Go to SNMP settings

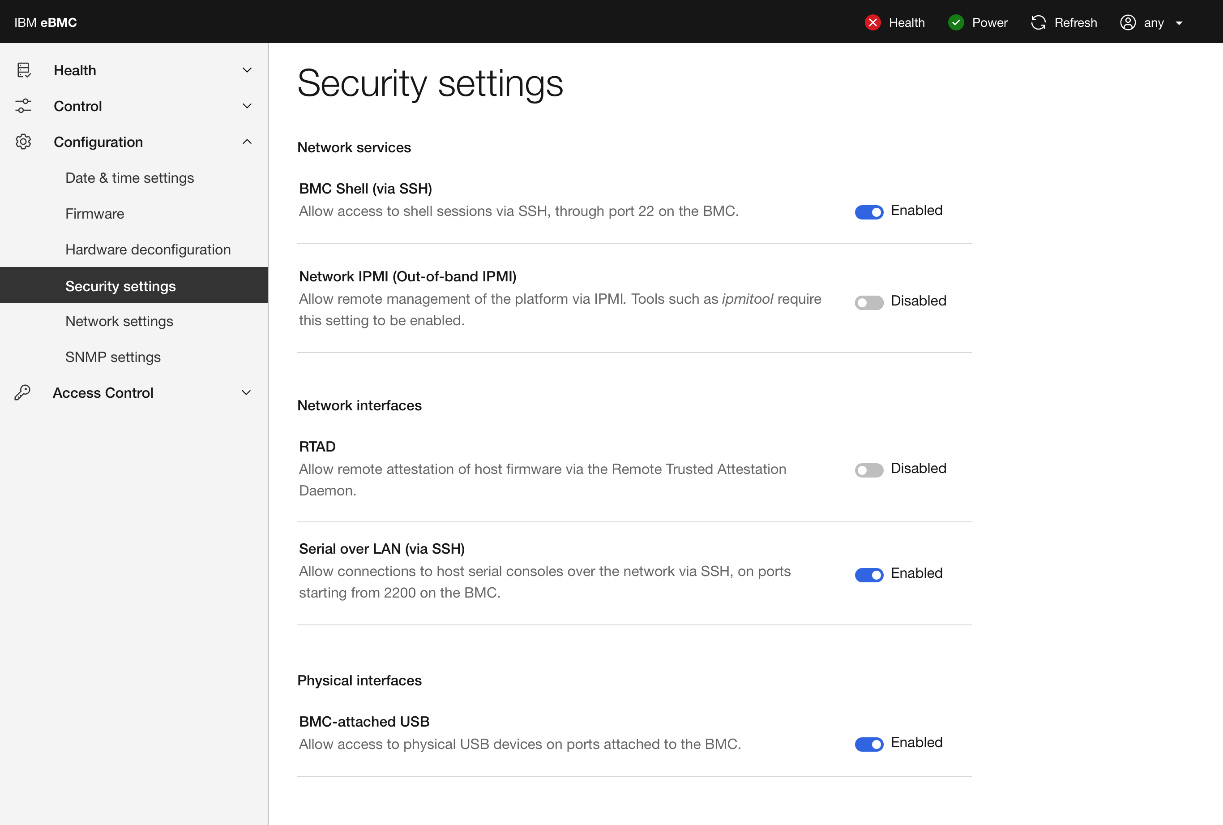click(112, 357)
